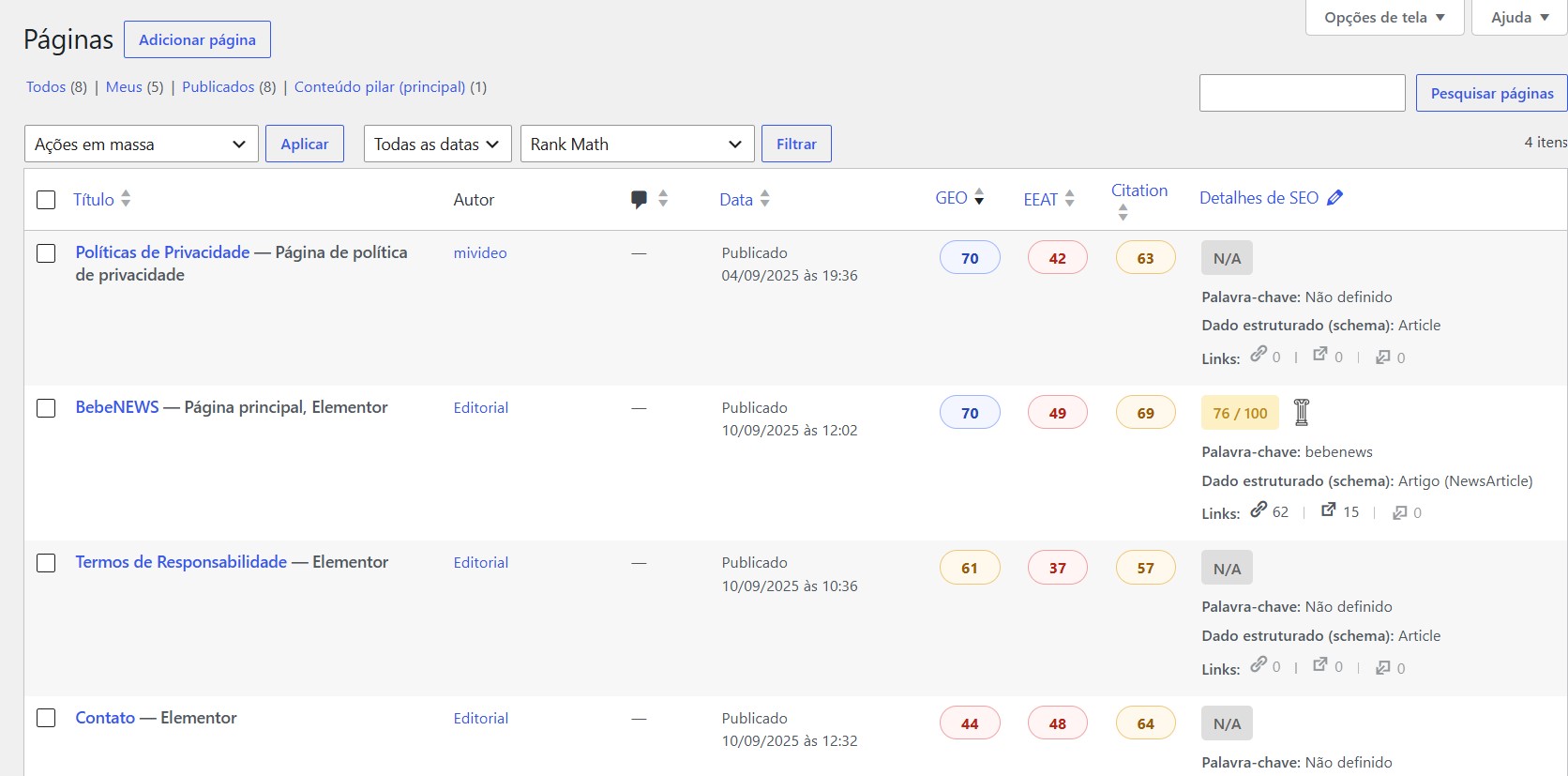Screen dimensions: 1568x776
Task: Click internal links icon in Termos de Responsabilidade row
Action: click(x=1259, y=664)
